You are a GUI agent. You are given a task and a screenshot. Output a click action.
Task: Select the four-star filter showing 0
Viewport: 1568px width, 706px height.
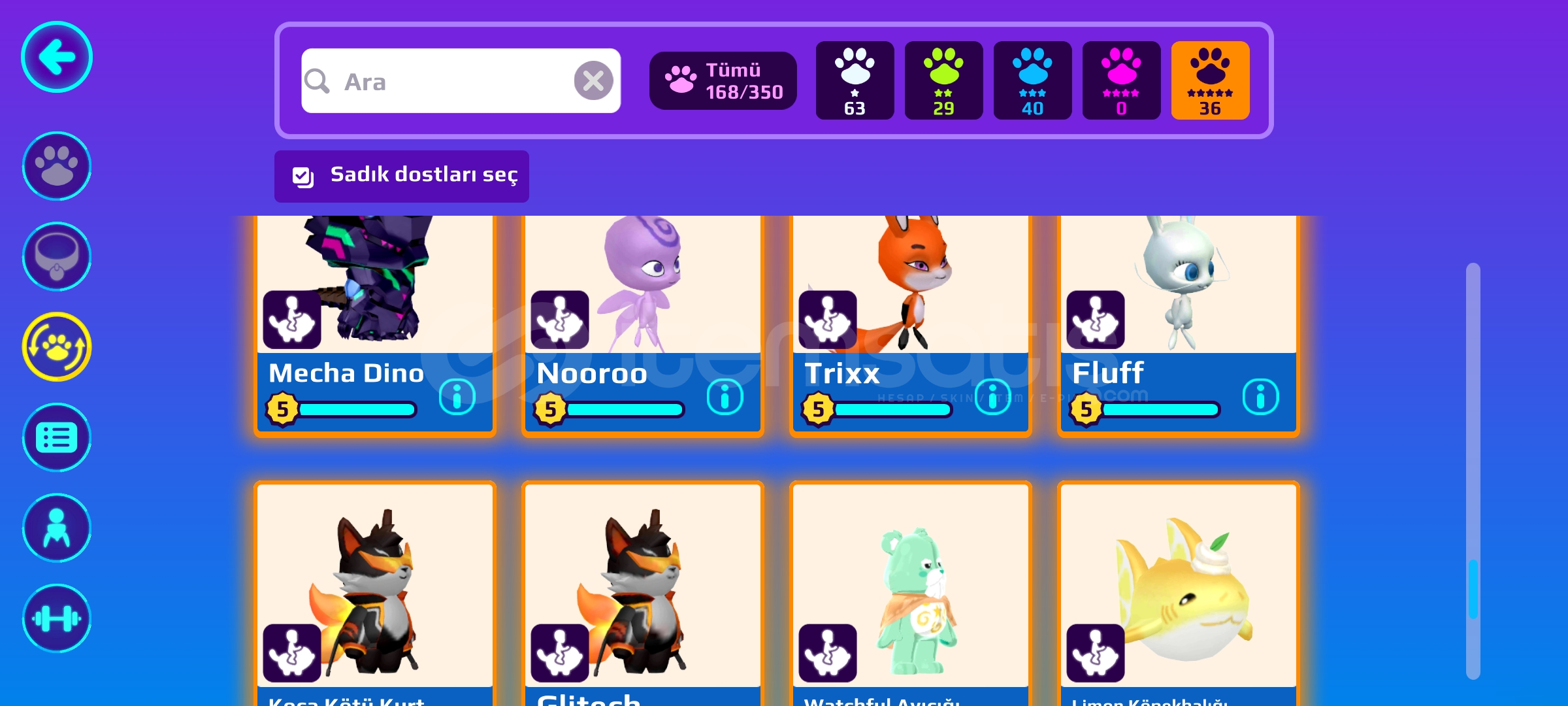coord(1121,80)
